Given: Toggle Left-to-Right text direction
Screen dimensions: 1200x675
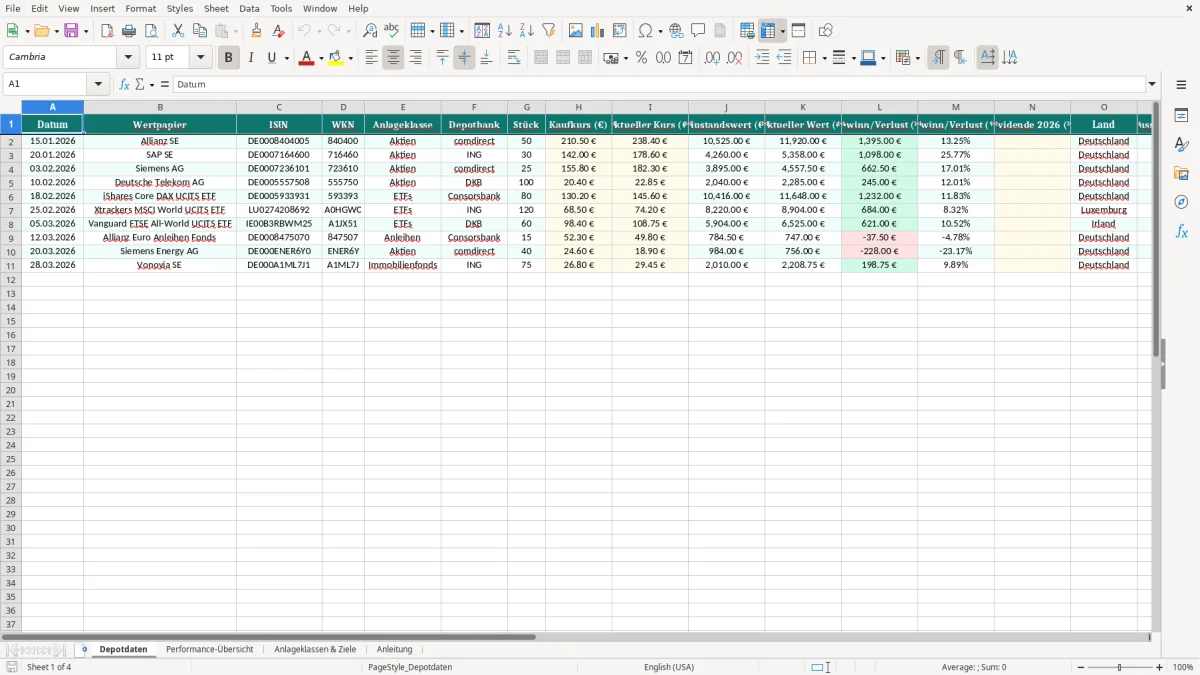Looking at the screenshot, I should 938,58.
